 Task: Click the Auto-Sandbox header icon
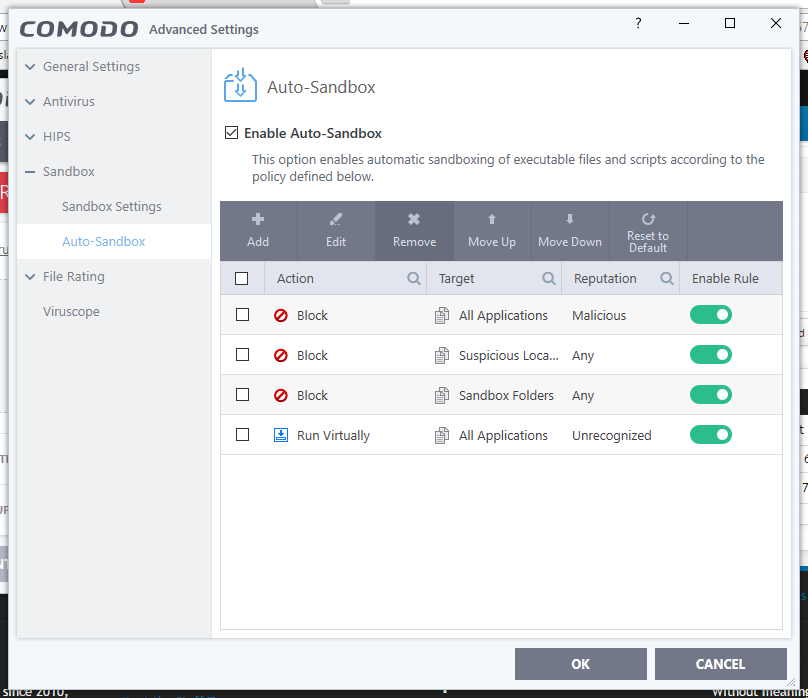(240, 86)
